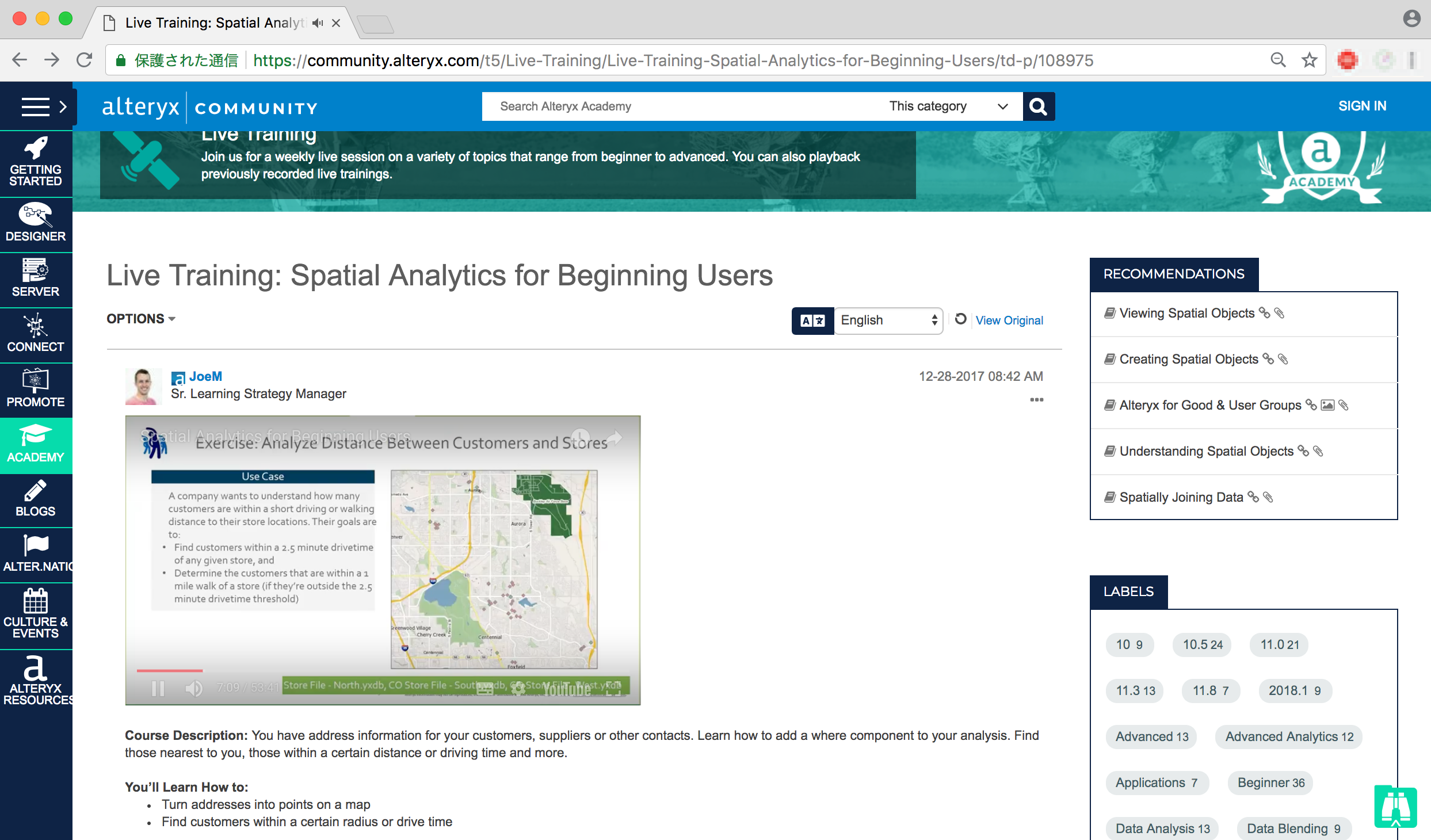This screenshot has width=1431, height=840.
Task: Switch to the Live Training browser tab
Action: [x=222, y=22]
